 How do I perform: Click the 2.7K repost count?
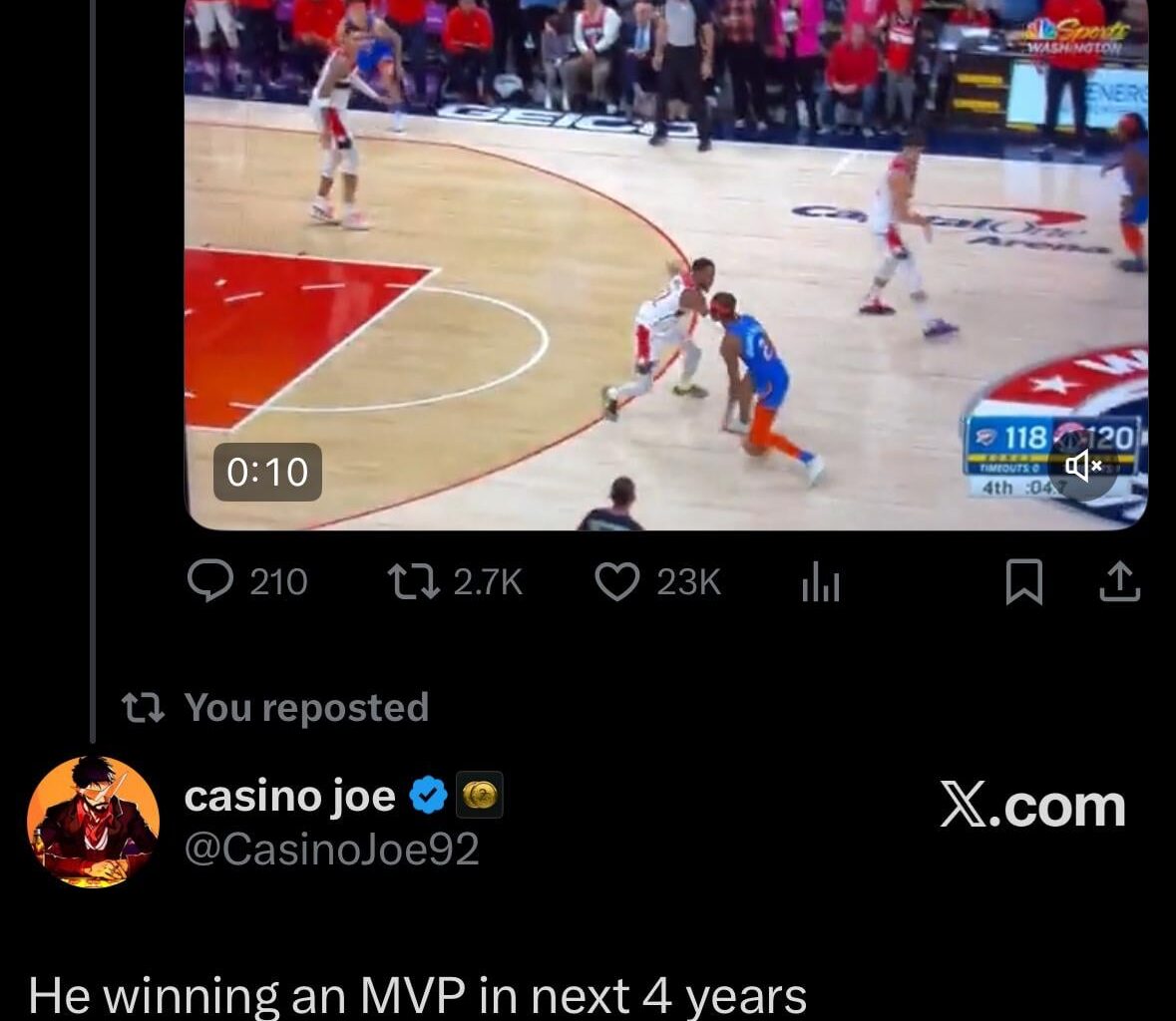tap(488, 582)
